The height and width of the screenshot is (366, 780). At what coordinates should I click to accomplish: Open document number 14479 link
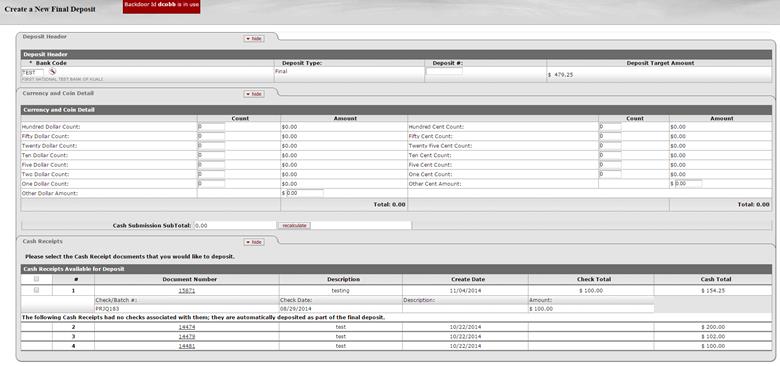tap(187, 337)
